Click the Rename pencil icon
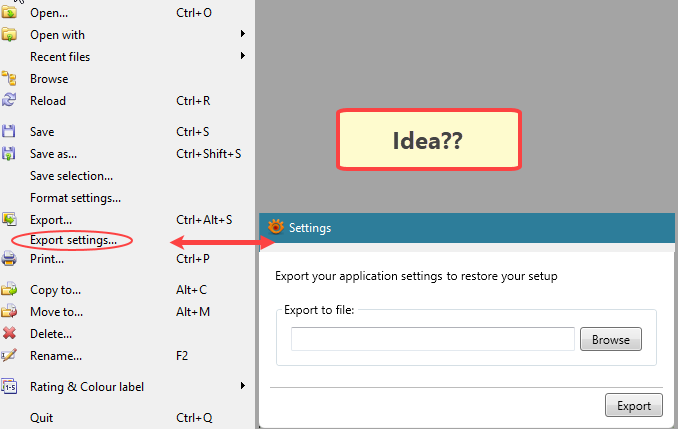This screenshot has width=678, height=429. coord(10,355)
